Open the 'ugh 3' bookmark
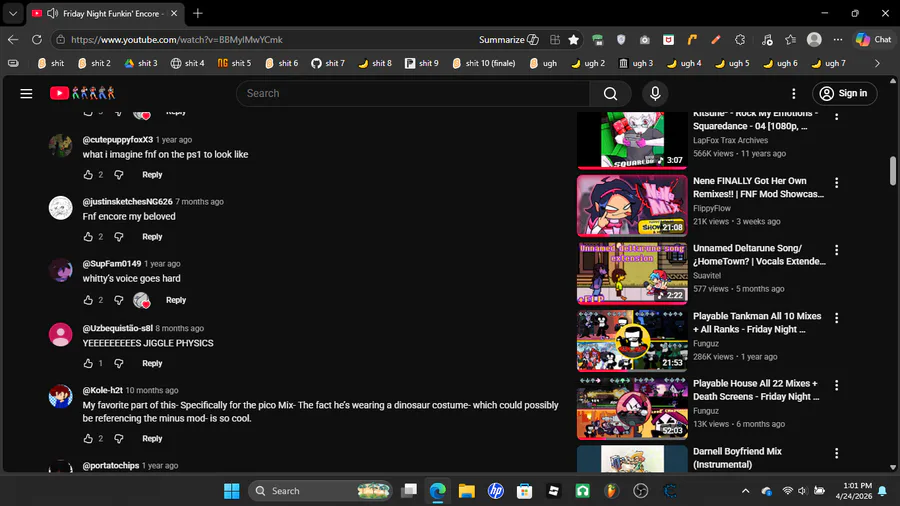This screenshot has width=900, height=506. click(636, 64)
